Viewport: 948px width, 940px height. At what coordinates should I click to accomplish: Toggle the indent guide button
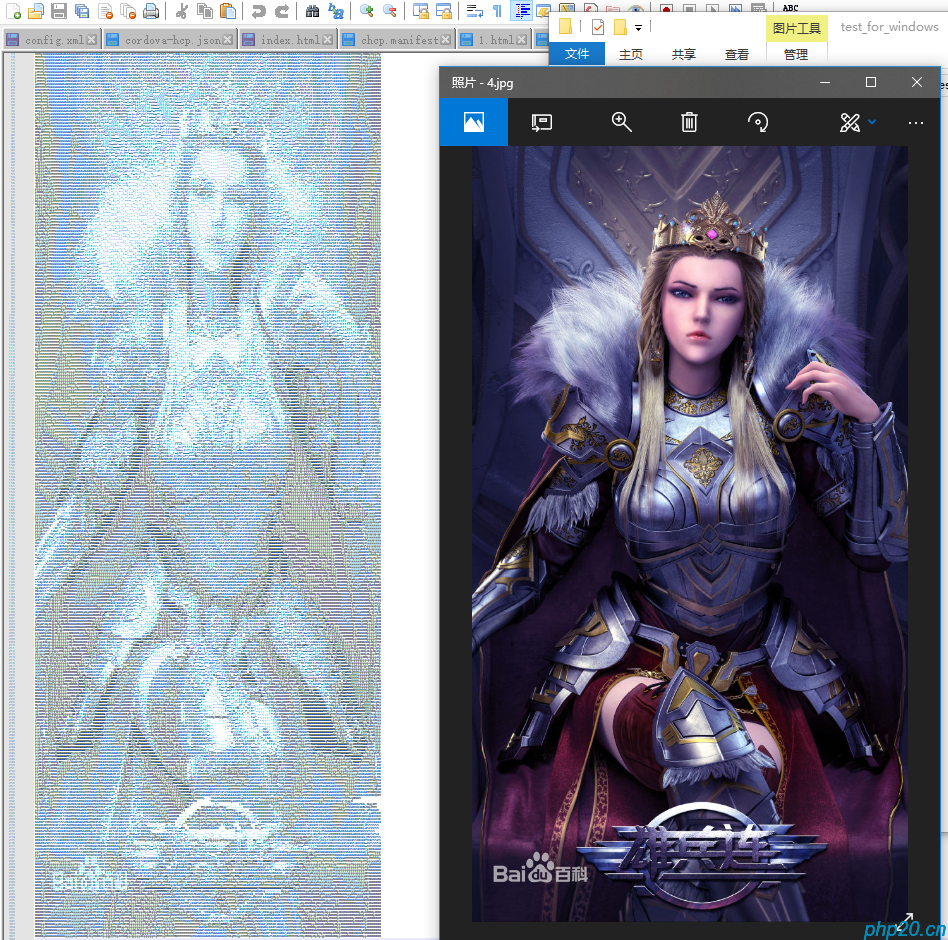pyautogui.click(x=521, y=10)
